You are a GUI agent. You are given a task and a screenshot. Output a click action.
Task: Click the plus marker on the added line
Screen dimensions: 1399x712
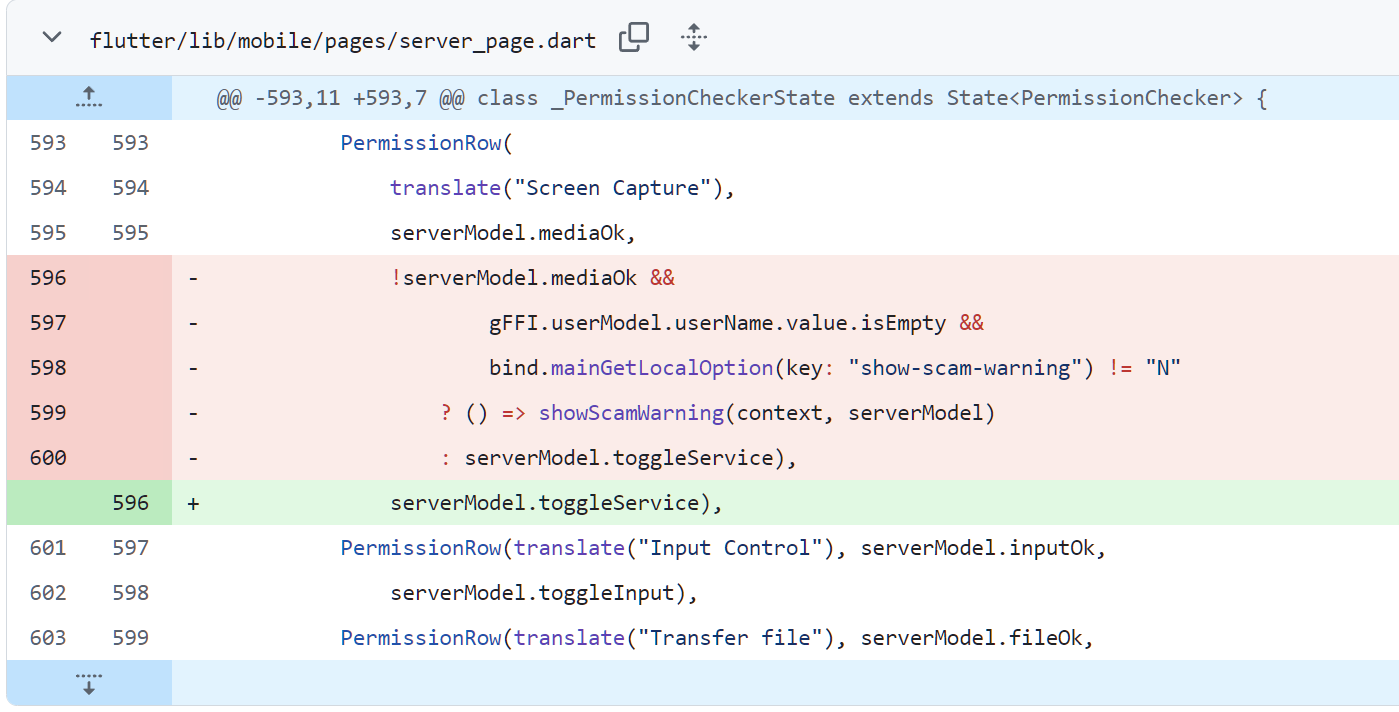point(193,503)
